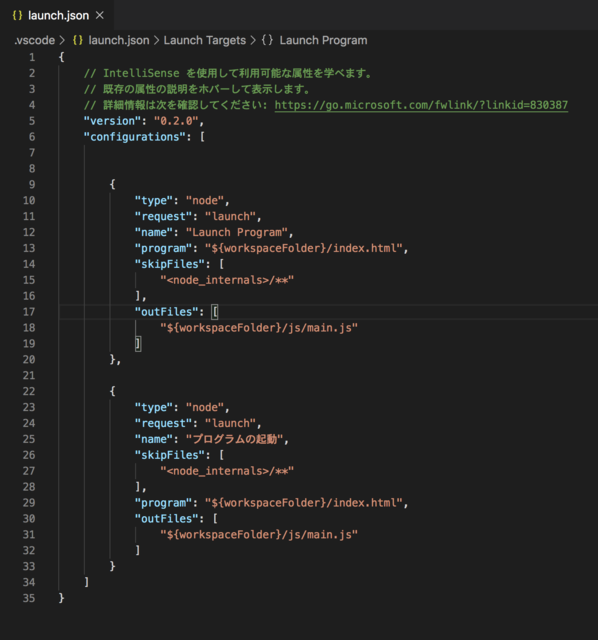Click the Japanese comment on line 3
Viewport: 598px width, 640px height.
point(198,89)
